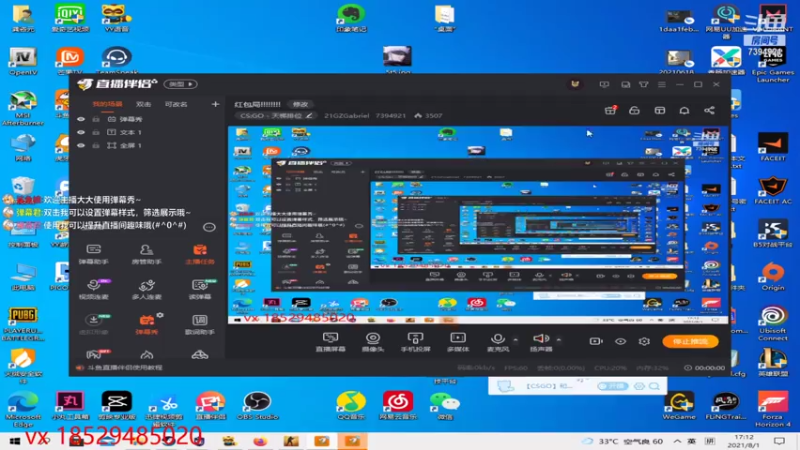Open QQ音乐 desktop shortcut

tap(351, 406)
